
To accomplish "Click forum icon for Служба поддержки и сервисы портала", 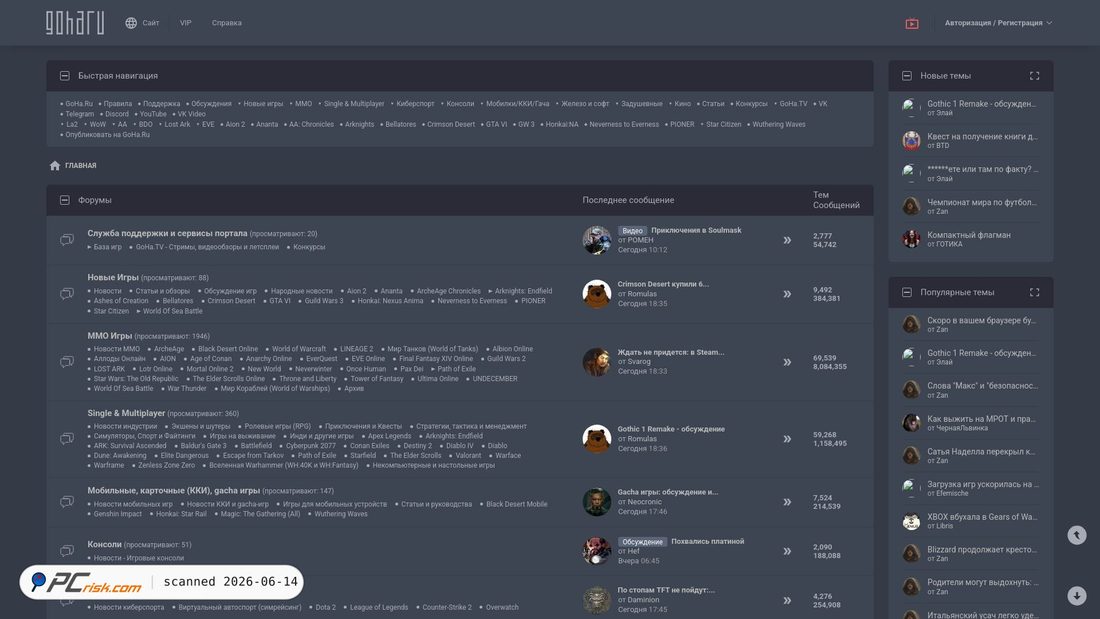I will pos(67,240).
